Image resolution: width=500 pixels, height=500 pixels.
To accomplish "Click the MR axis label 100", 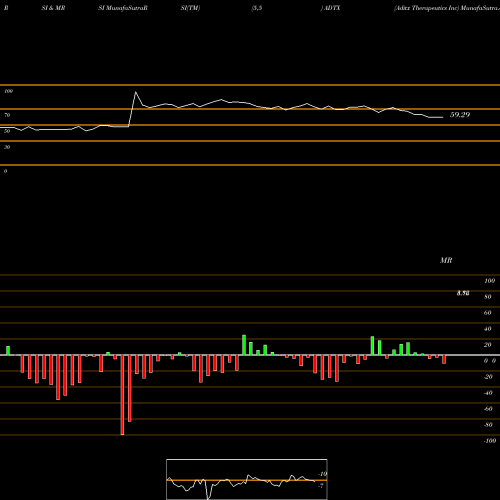I will 489,281.
